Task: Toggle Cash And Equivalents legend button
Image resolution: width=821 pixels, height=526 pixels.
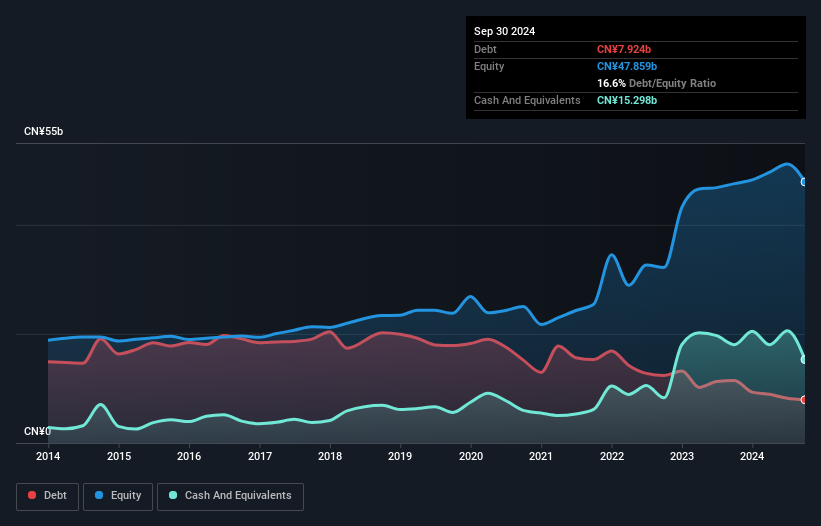Action: point(230,496)
